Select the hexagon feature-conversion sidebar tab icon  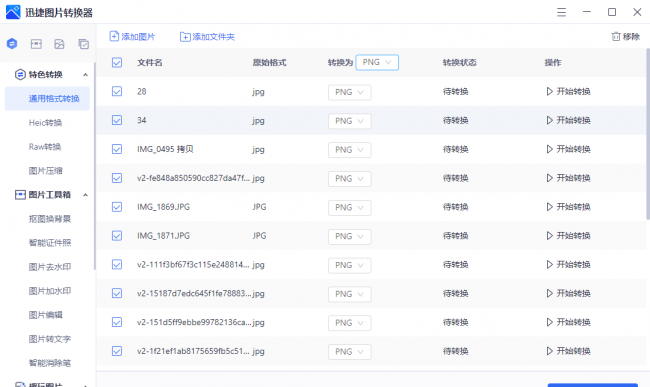(12, 43)
